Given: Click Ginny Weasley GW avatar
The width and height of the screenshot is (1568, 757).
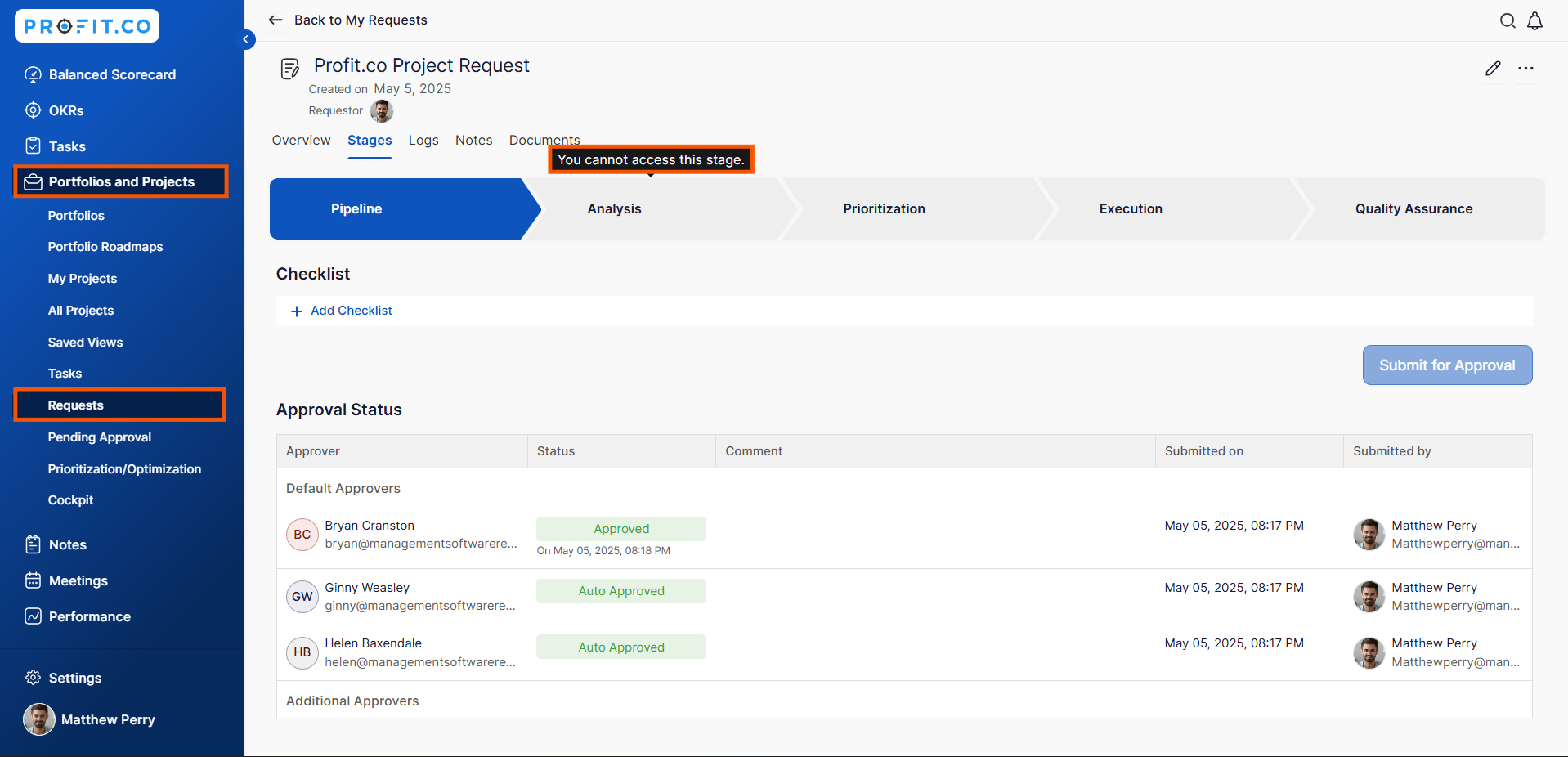Looking at the screenshot, I should pos(302,597).
